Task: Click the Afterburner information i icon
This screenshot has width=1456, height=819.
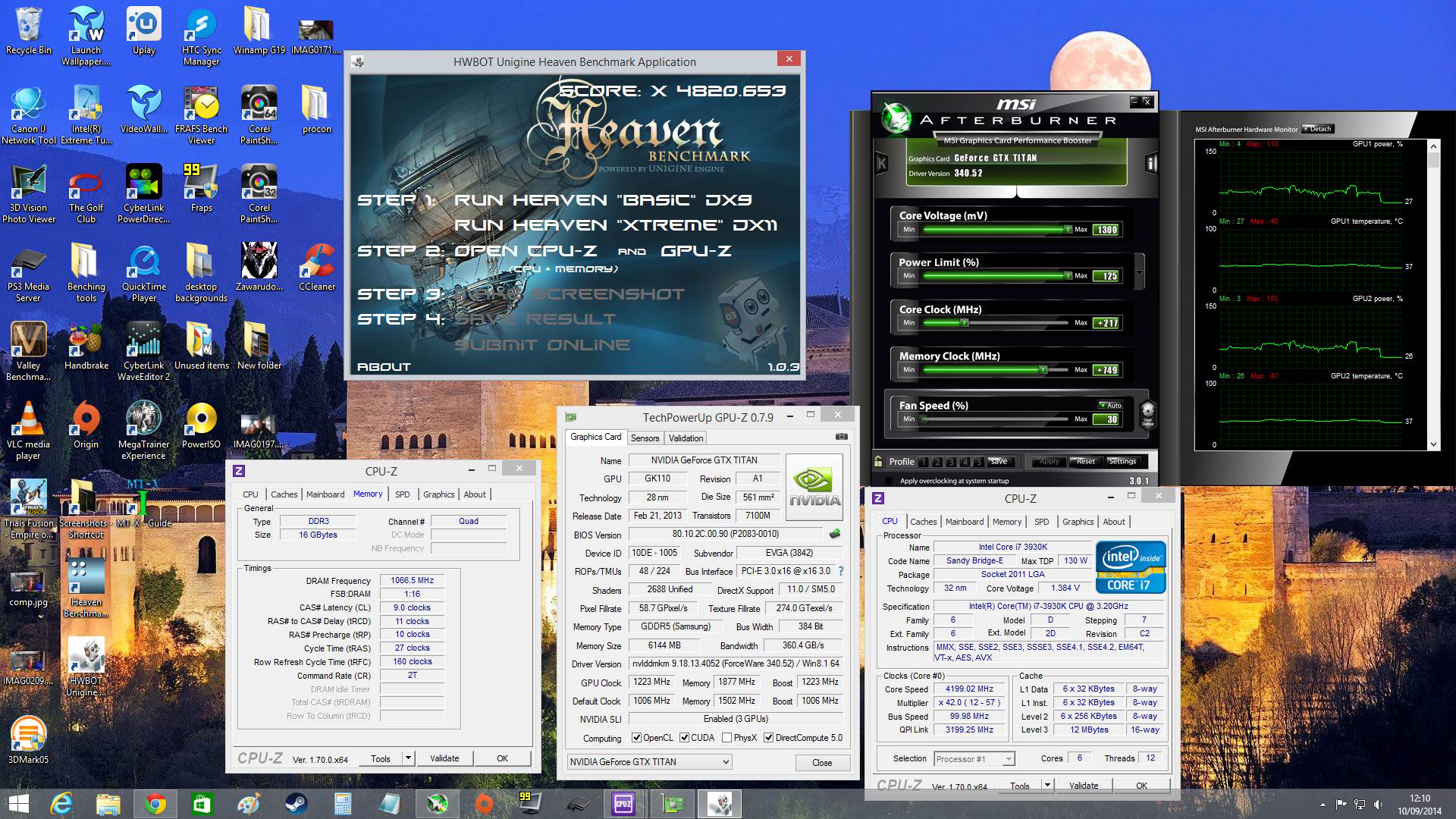Action: 1151,163
